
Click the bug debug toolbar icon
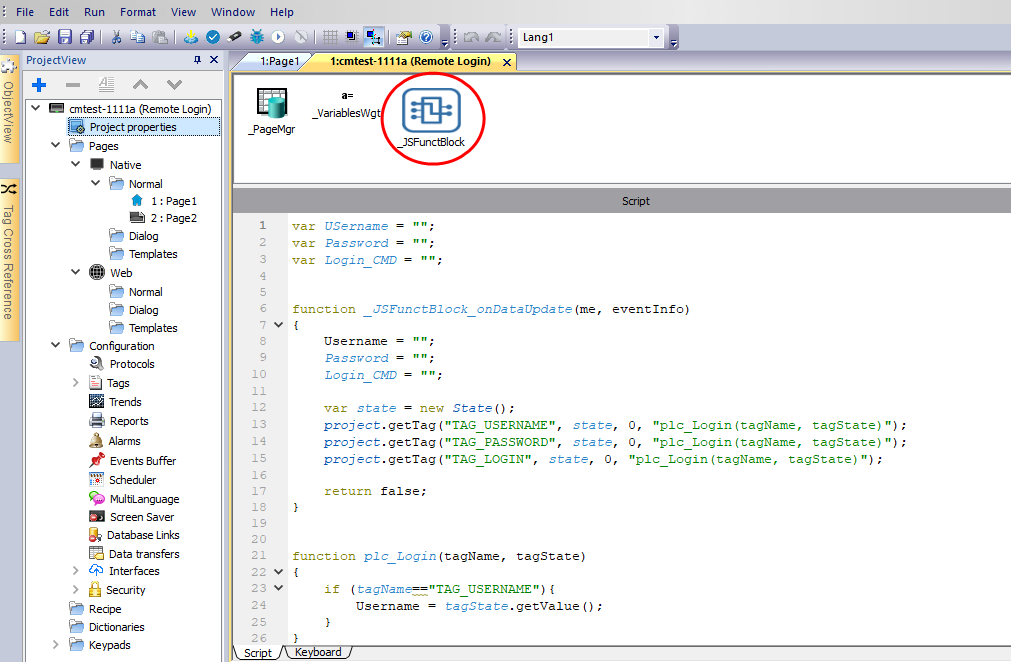click(x=257, y=37)
